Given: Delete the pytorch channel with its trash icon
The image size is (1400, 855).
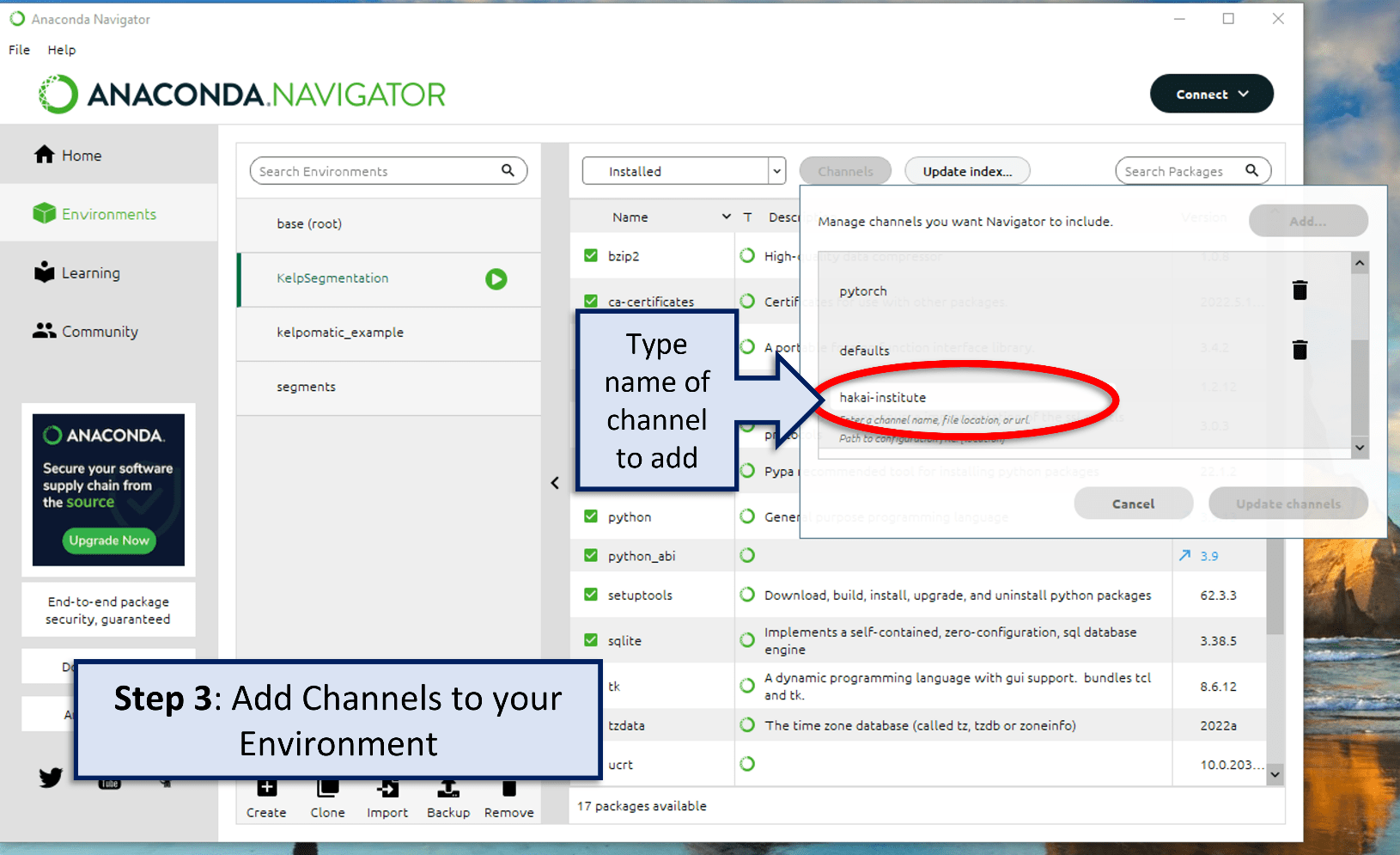Looking at the screenshot, I should click(1300, 290).
